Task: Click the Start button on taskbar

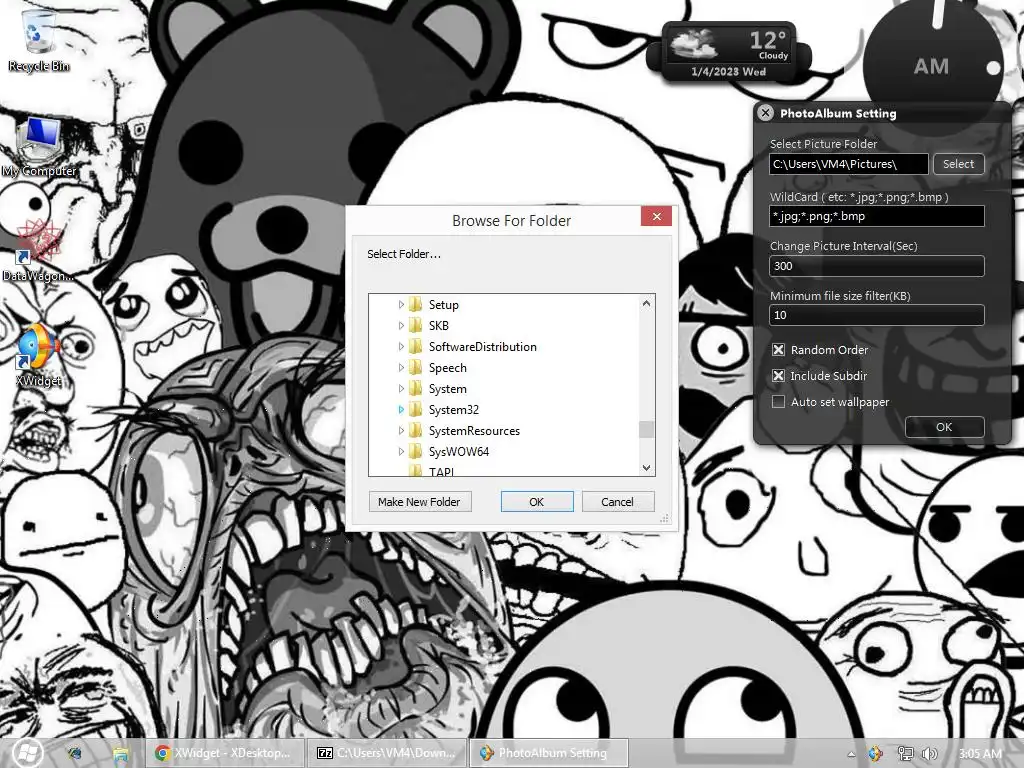Action: (27, 753)
